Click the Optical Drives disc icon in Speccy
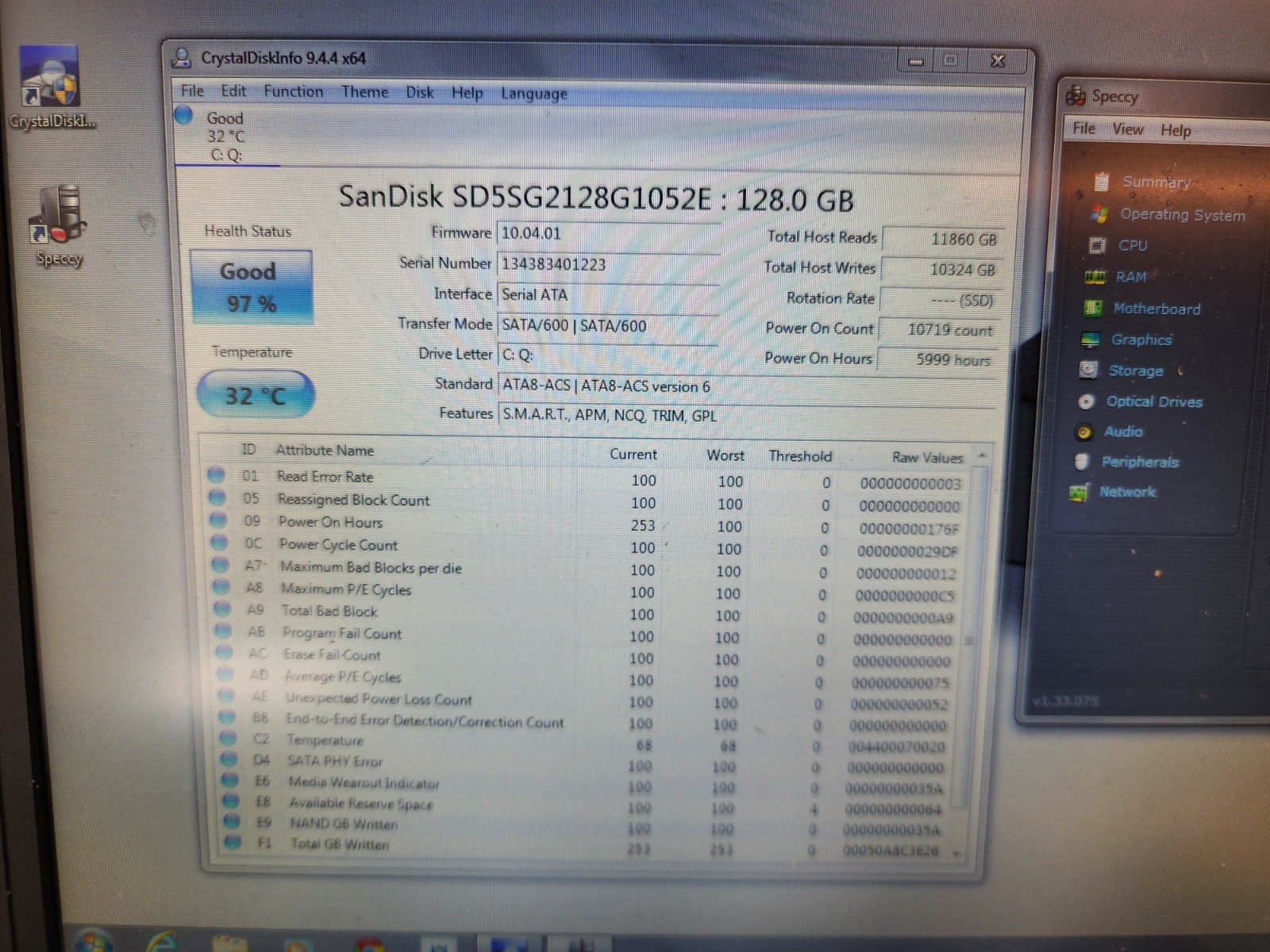This screenshot has width=1270, height=952. (x=1087, y=401)
